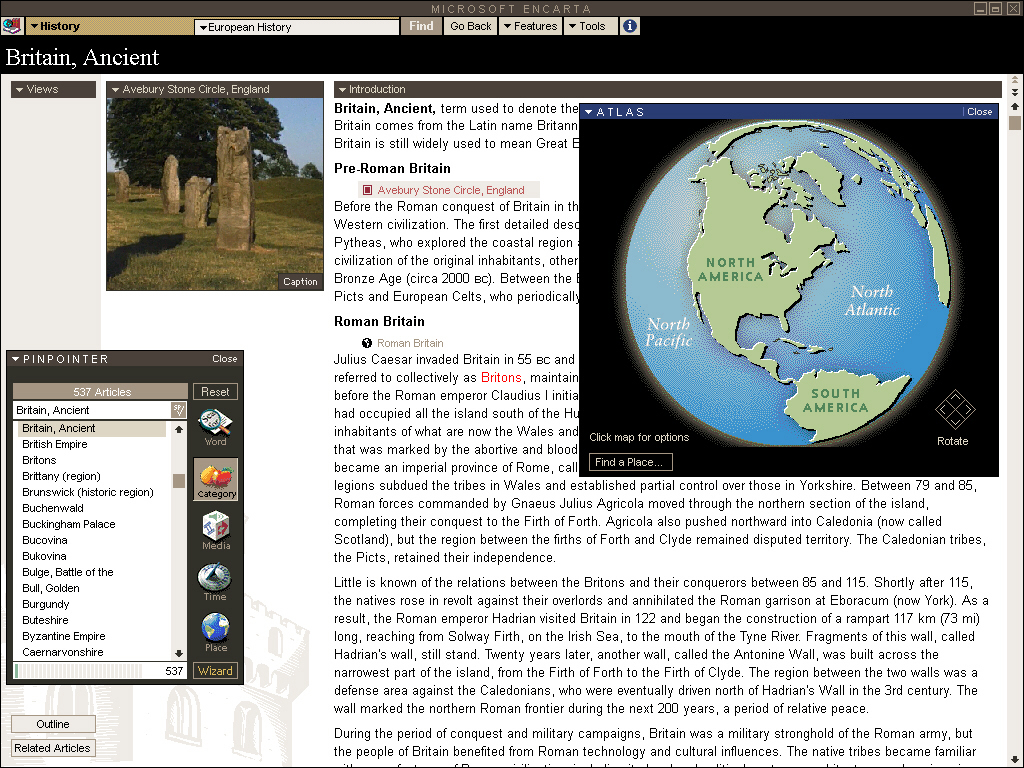Select highlighted Britain, Ancient list entry
This screenshot has height=768, width=1024.
tap(91, 428)
